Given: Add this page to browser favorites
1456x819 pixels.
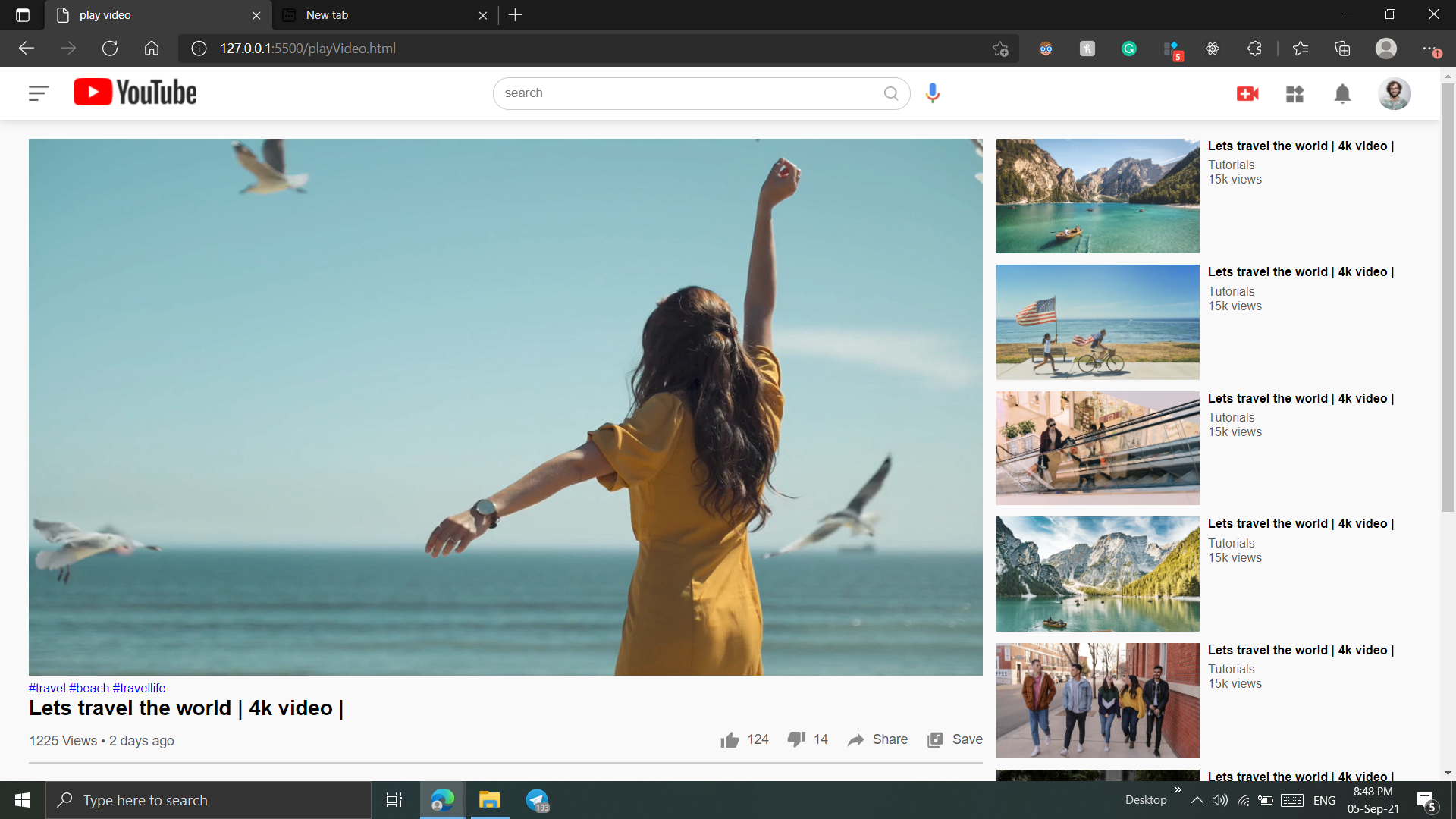Looking at the screenshot, I should coord(1000,49).
